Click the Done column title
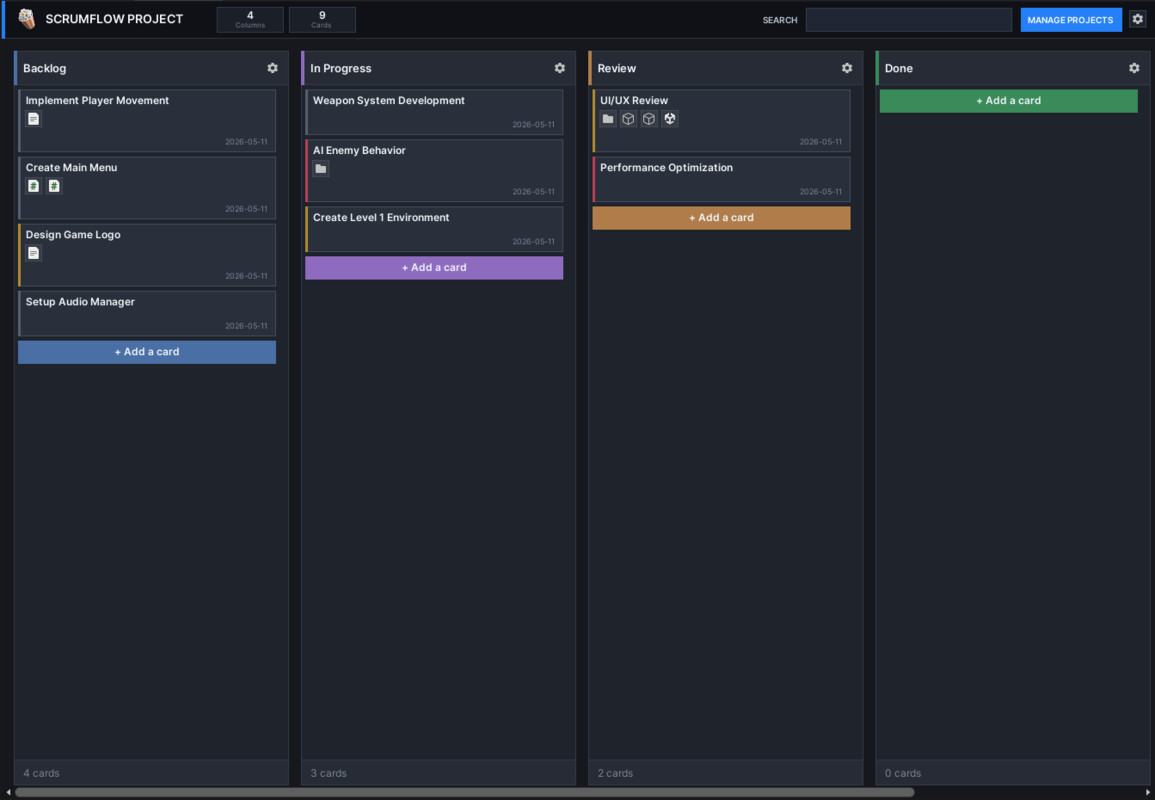 pyautogui.click(x=899, y=68)
